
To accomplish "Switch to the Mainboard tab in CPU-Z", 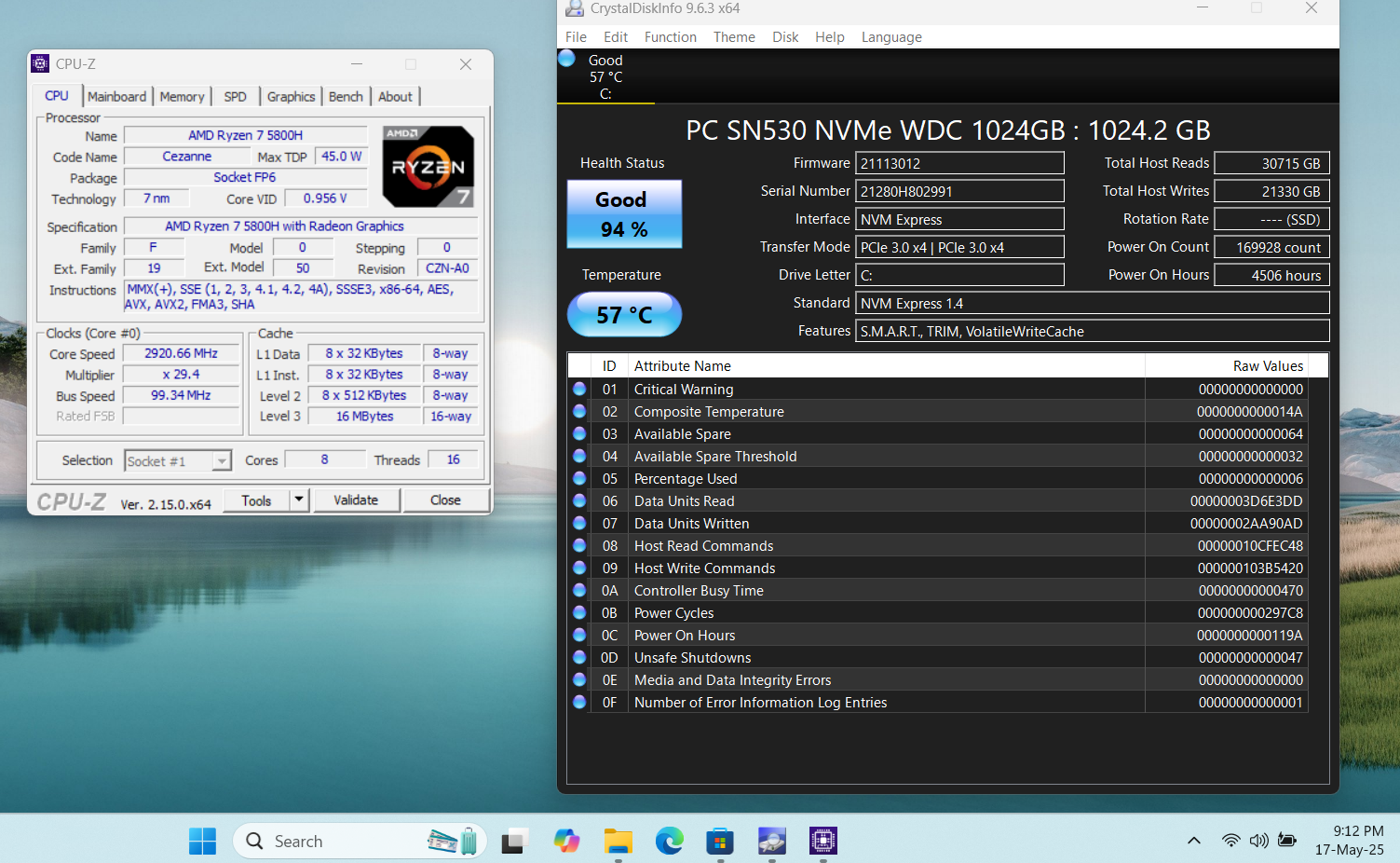I will (x=116, y=97).
